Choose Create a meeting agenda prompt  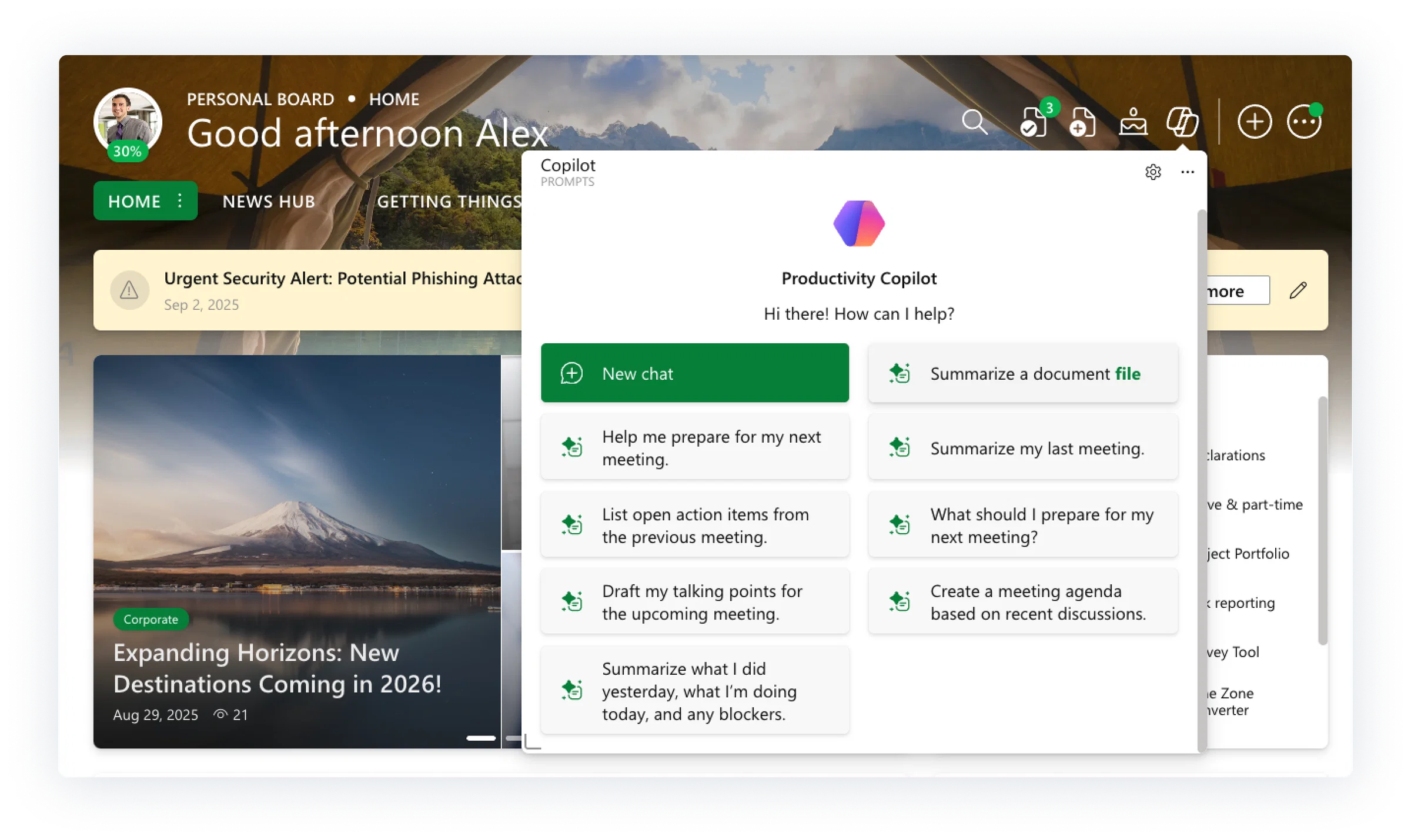(x=1023, y=602)
